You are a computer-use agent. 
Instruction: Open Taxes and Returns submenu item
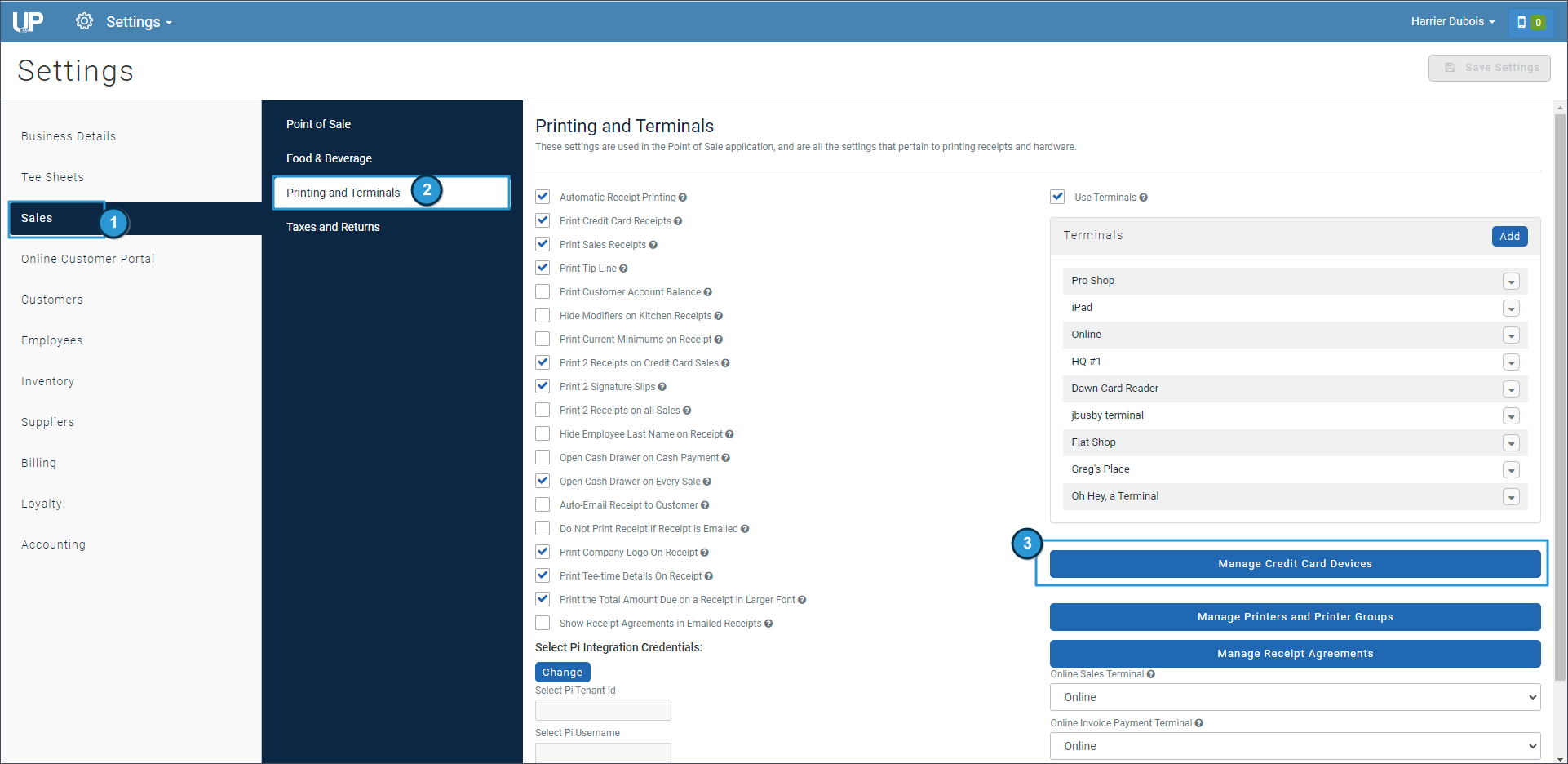[x=333, y=227]
